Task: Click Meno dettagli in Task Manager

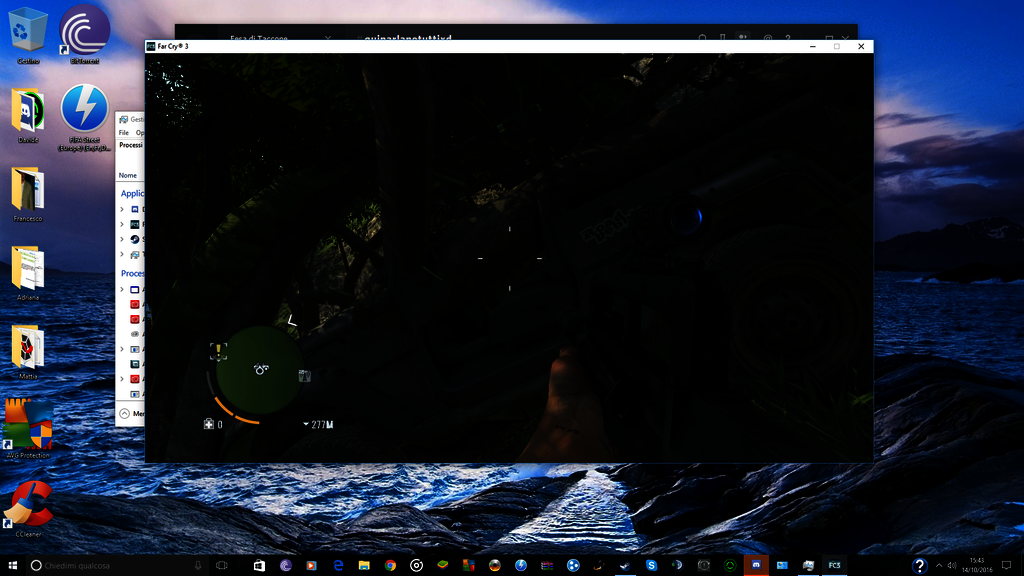Action: (132, 413)
